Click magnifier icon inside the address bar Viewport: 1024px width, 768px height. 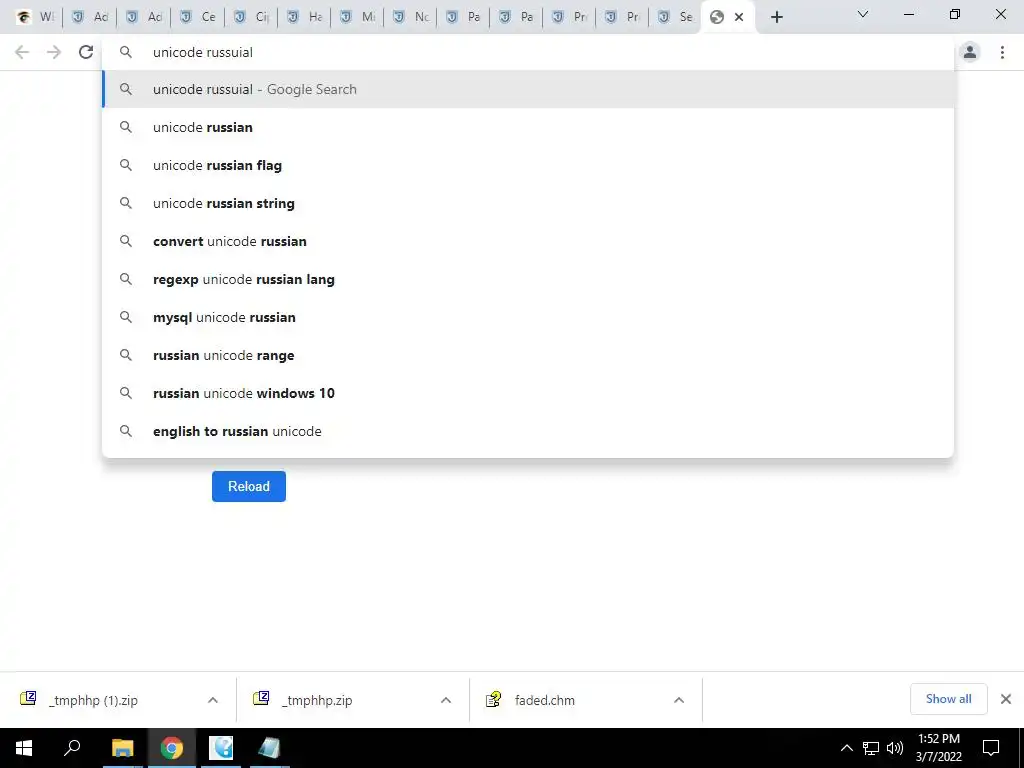[126, 52]
